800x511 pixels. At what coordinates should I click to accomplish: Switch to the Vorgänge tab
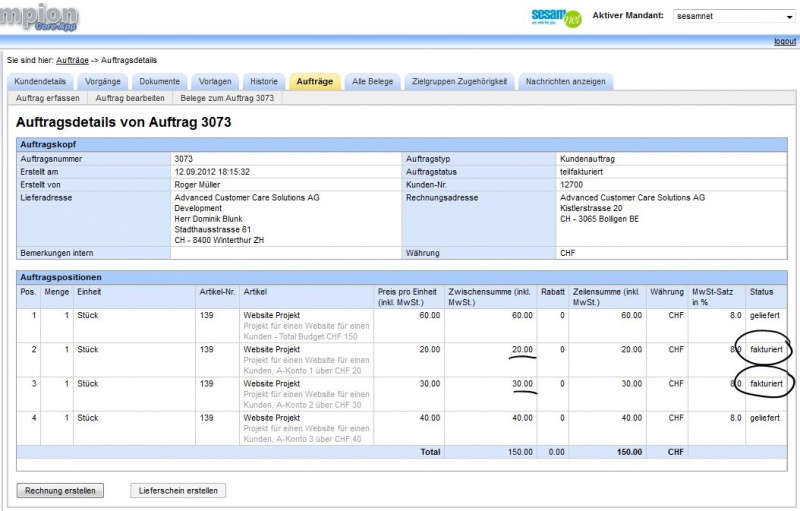[x=103, y=81]
